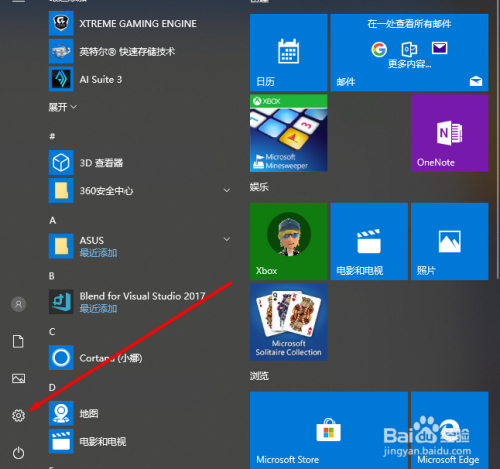Image resolution: width=500 pixels, height=469 pixels.
Task: Click the # letter group header
Action: 52,136
